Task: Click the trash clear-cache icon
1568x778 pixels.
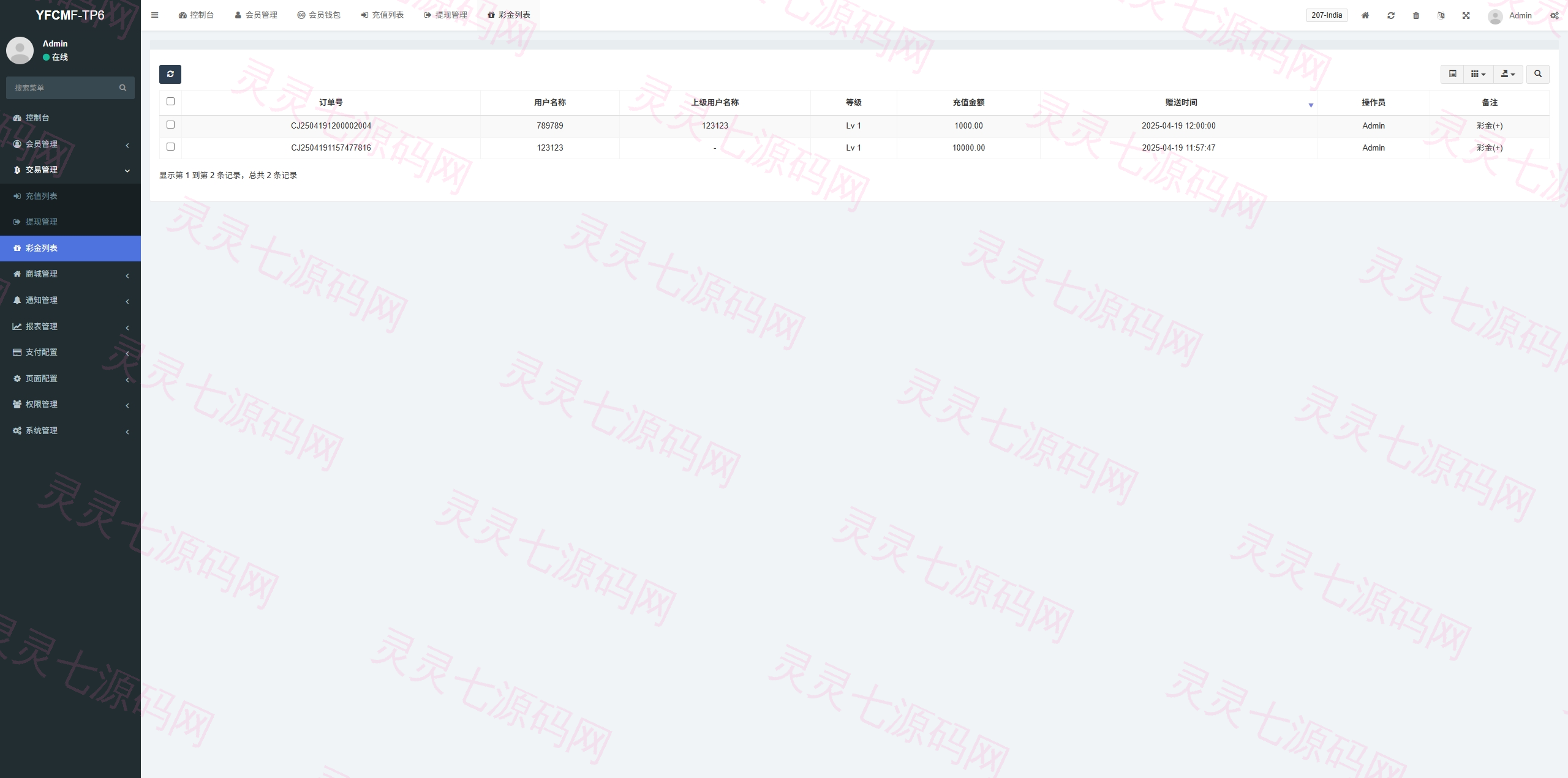Action: click(1416, 15)
